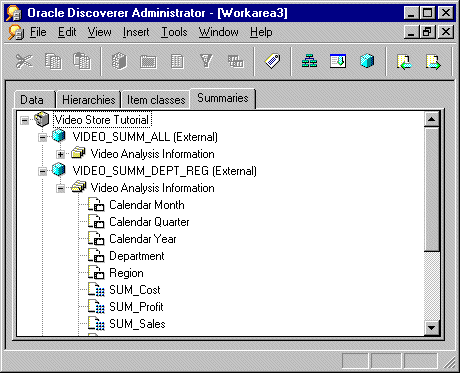Click the Calendar Month item icon
This screenshot has width=460, height=373.
point(96,205)
